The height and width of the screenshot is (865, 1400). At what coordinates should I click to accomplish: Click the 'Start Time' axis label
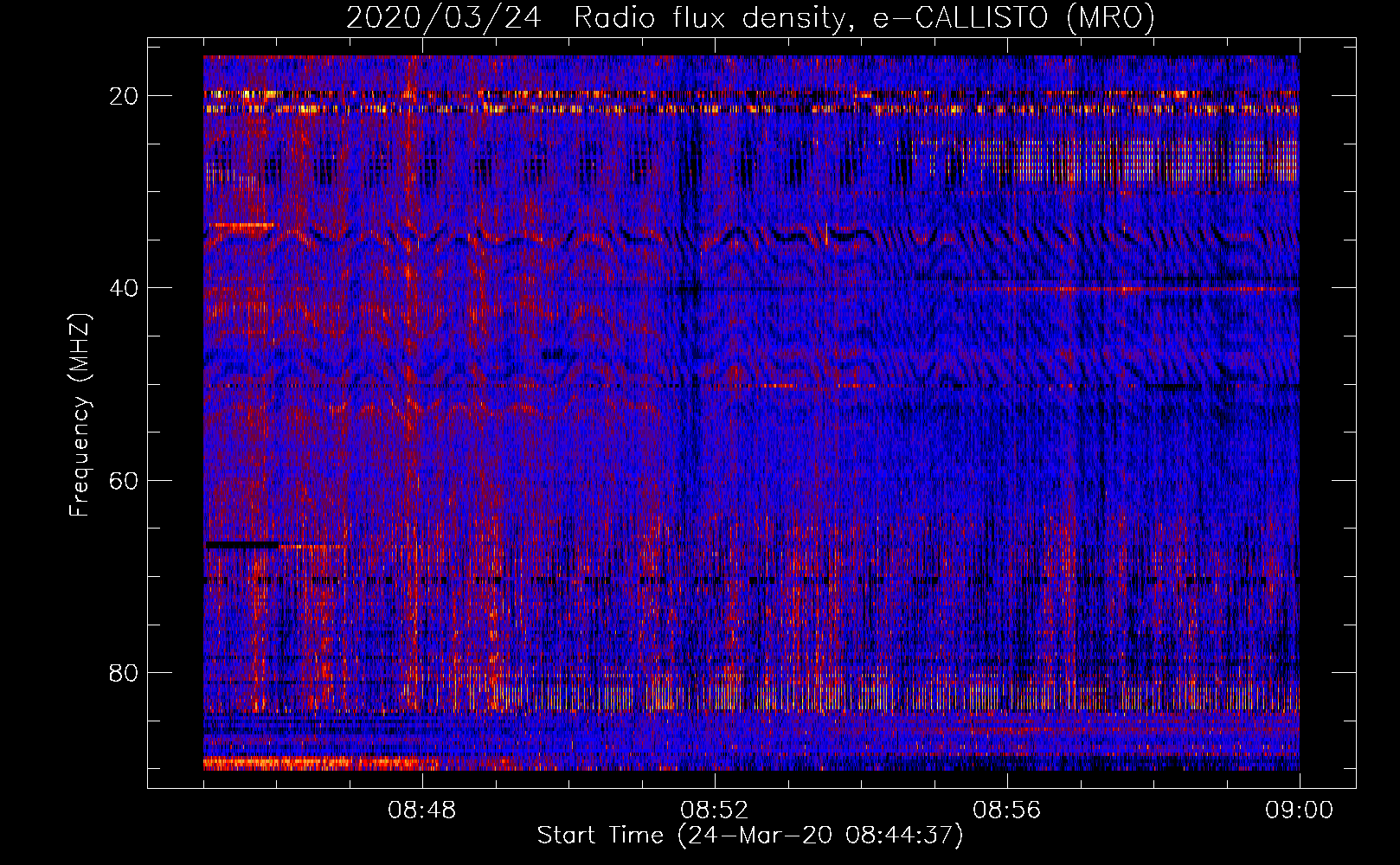pyautogui.click(x=750, y=836)
